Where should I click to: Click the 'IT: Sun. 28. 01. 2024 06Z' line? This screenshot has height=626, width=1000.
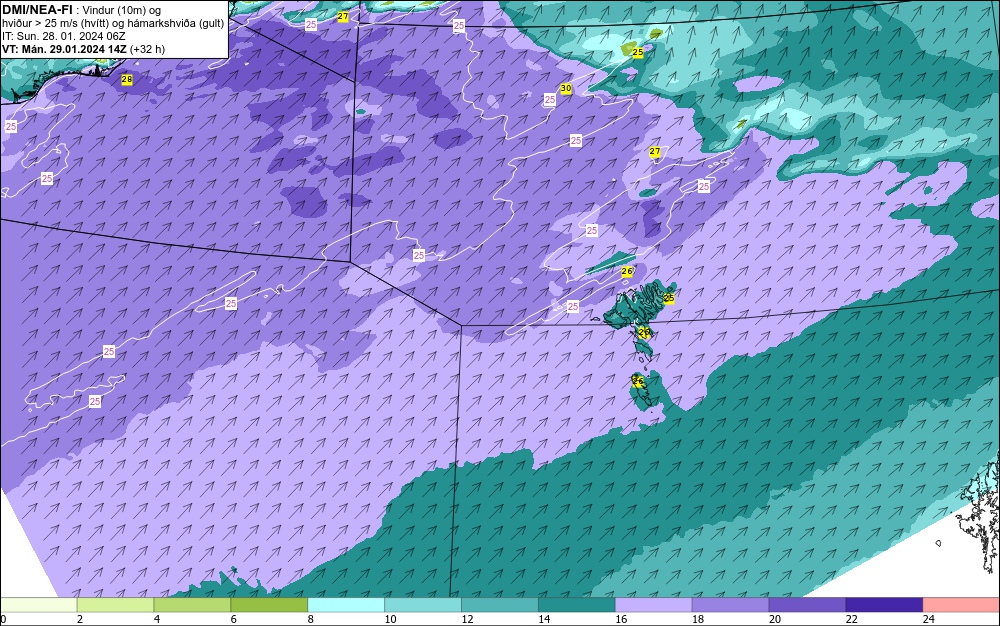(x=64, y=36)
